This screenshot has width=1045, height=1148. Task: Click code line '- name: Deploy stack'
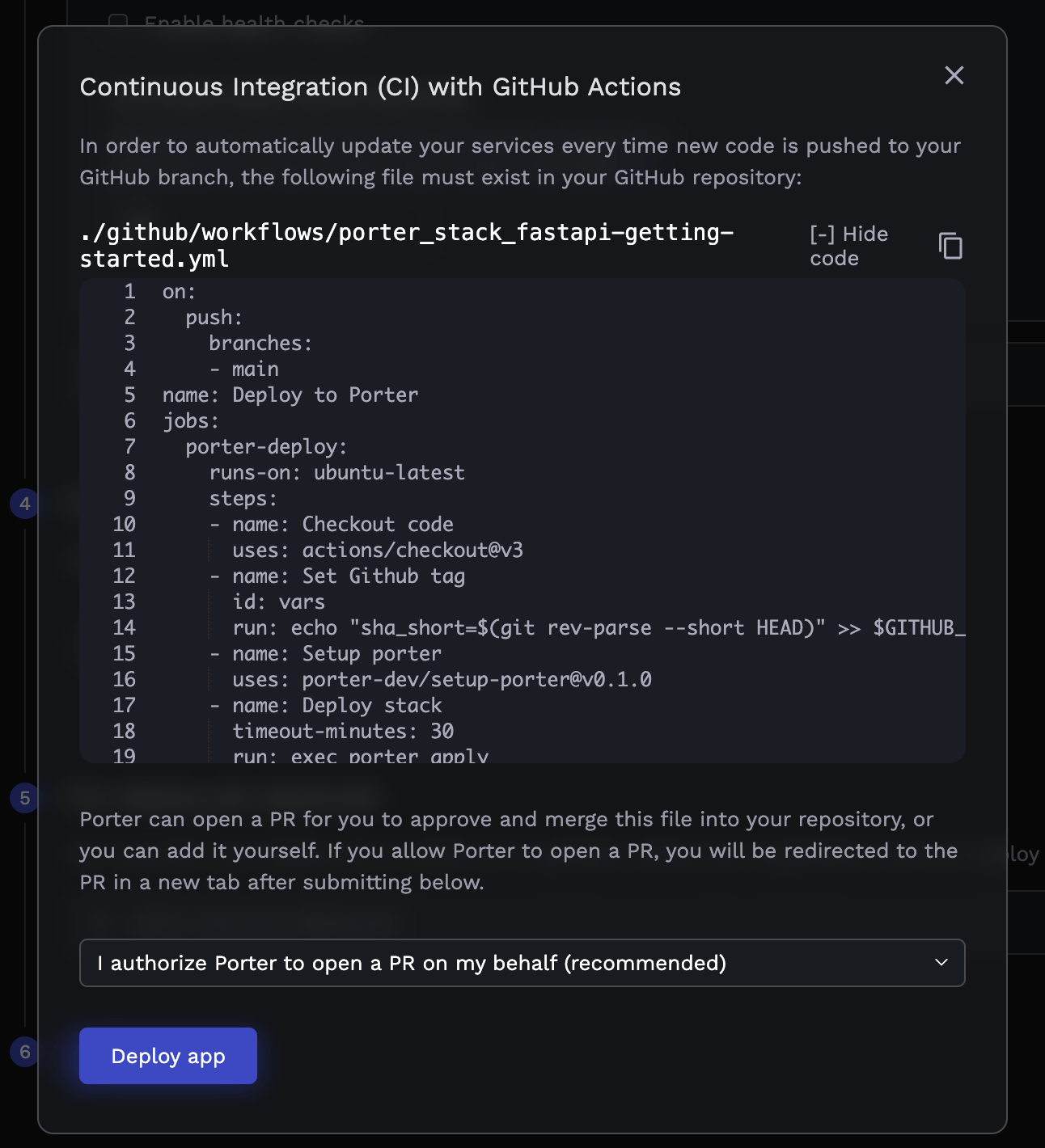coord(325,706)
